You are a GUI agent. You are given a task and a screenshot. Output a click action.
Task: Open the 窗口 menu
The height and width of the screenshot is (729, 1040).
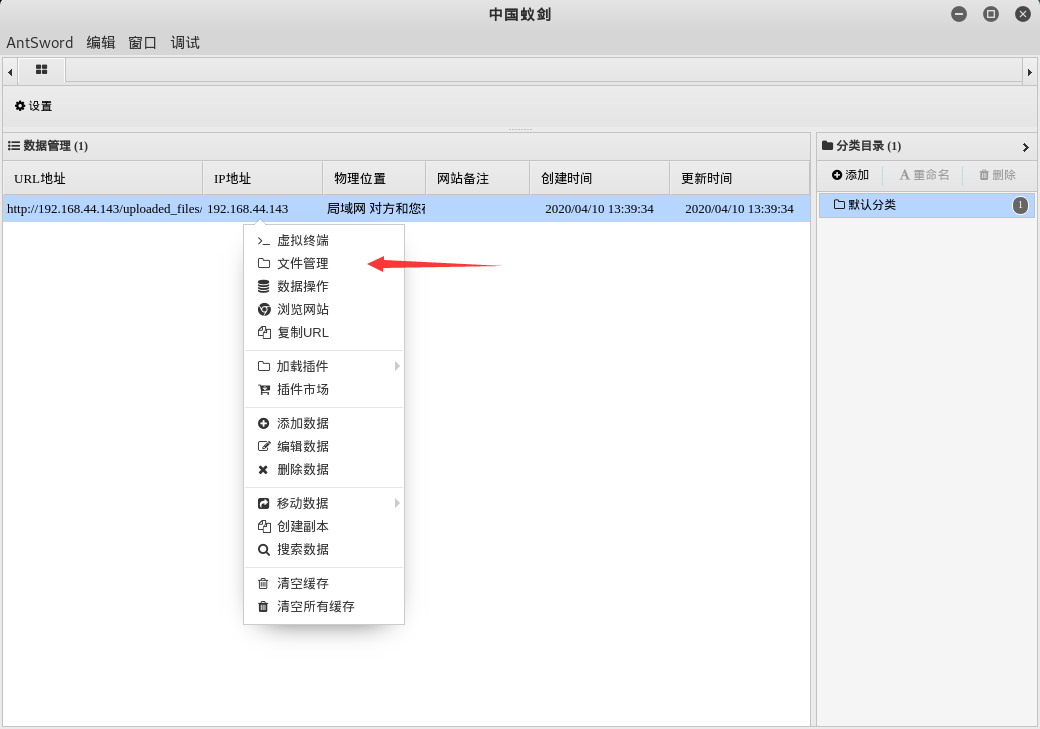click(143, 42)
